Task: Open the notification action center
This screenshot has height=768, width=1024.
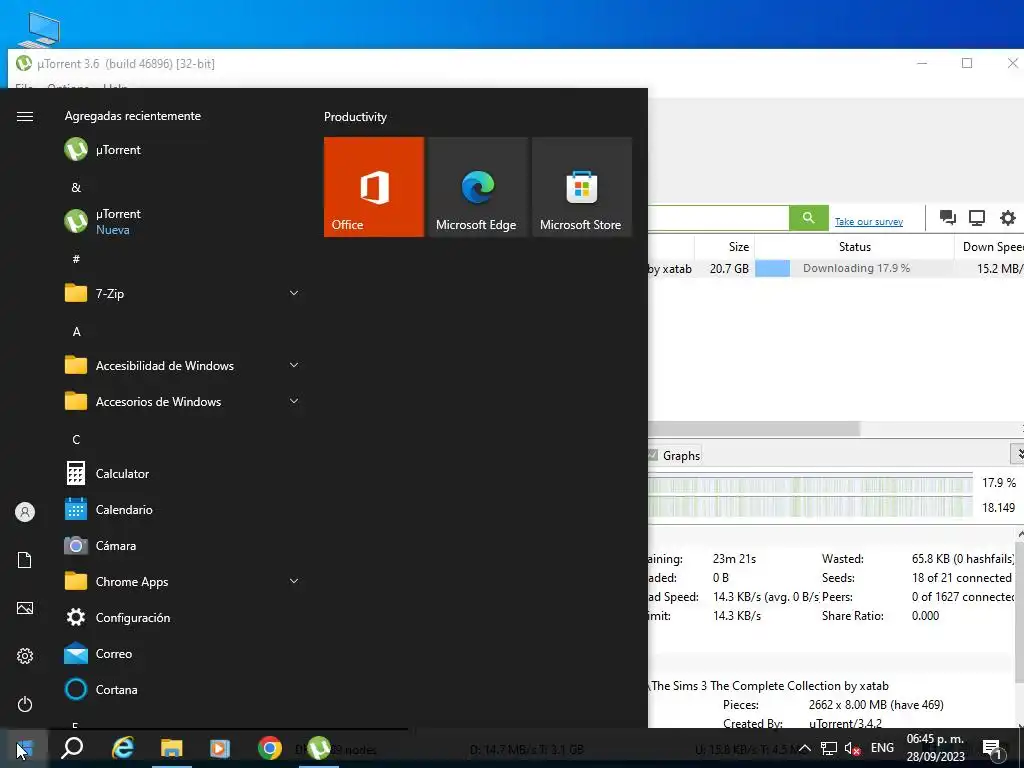Action: [993, 748]
